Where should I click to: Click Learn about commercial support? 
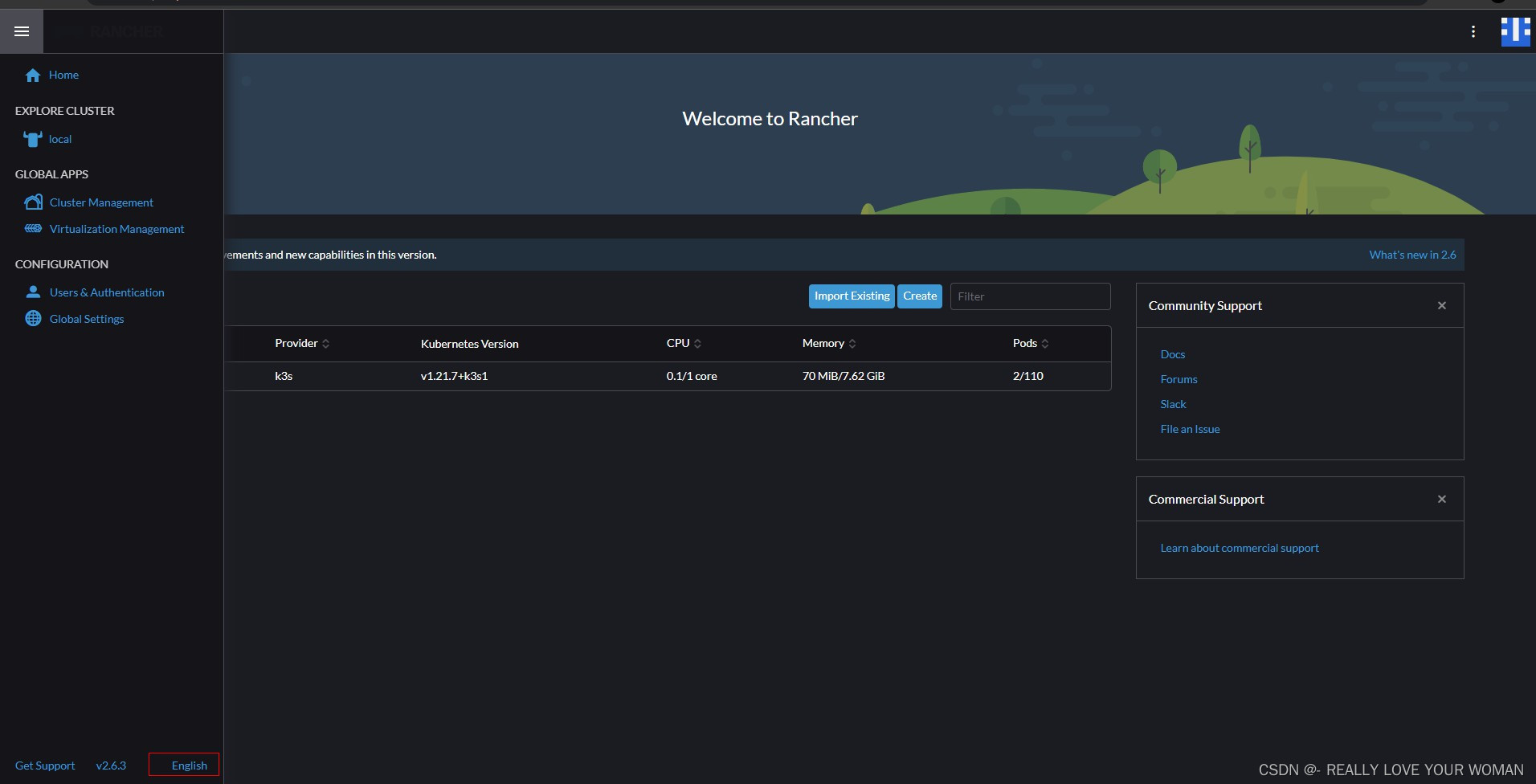coord(1240,548)
